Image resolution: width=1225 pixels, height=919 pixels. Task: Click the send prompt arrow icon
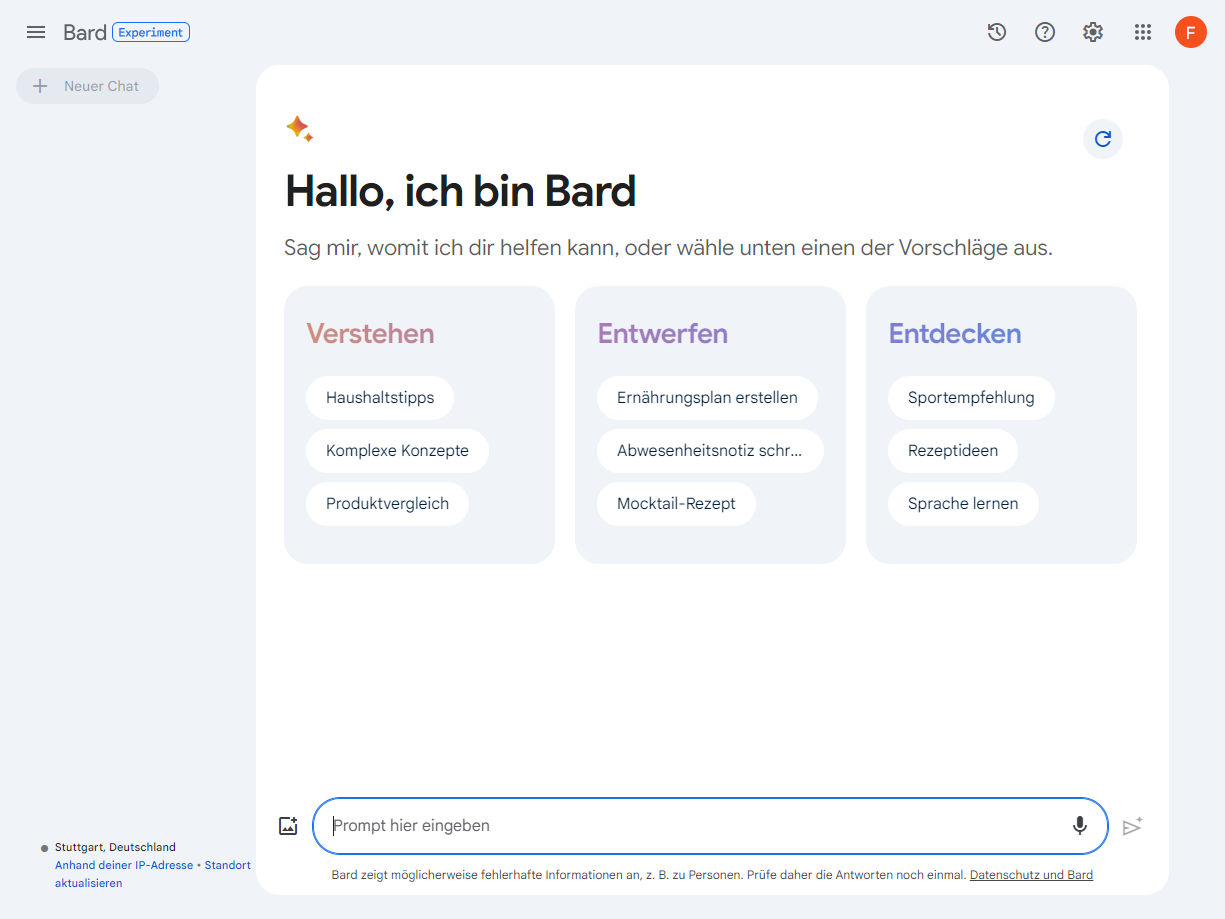1132,826
